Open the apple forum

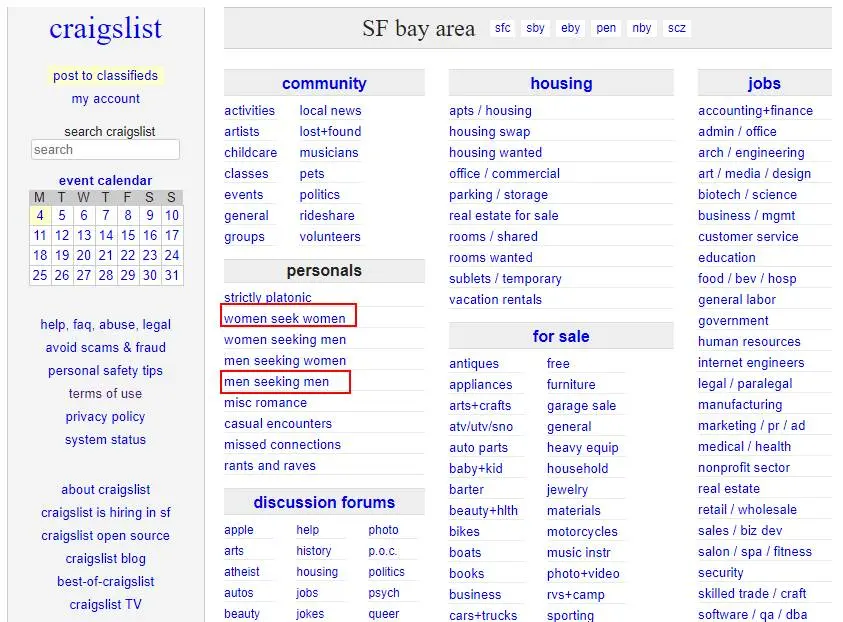(239, 530)
